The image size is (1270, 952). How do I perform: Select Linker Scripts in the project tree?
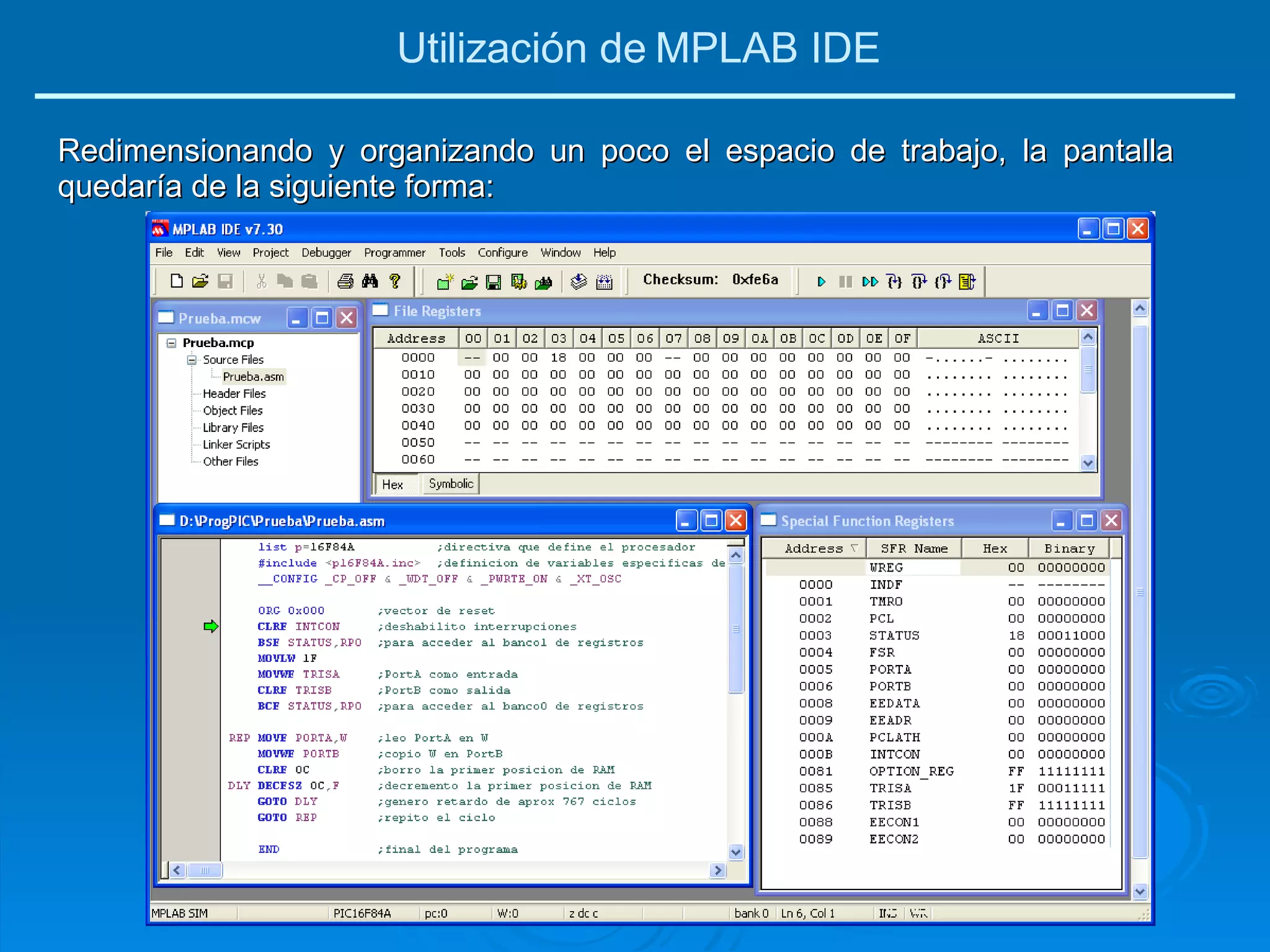coord(236,444)
